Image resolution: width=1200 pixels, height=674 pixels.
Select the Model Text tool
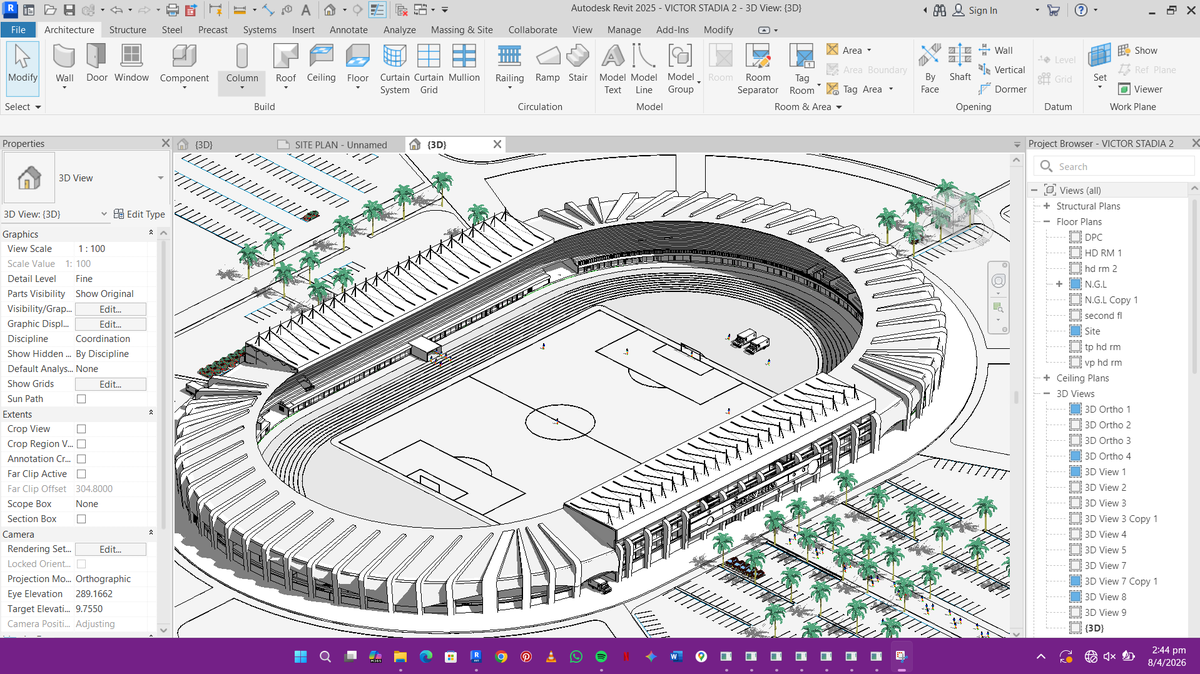(613, 70)
